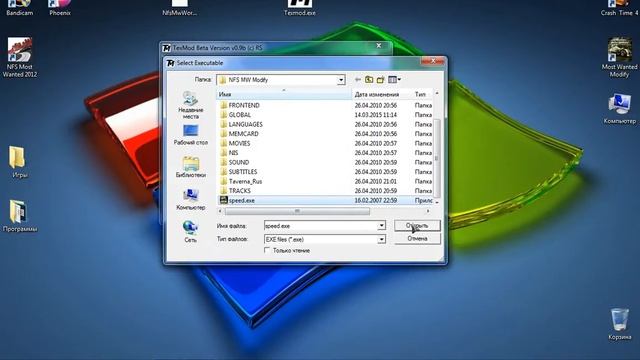Select the TRACKS folder

tap(240, 191)
